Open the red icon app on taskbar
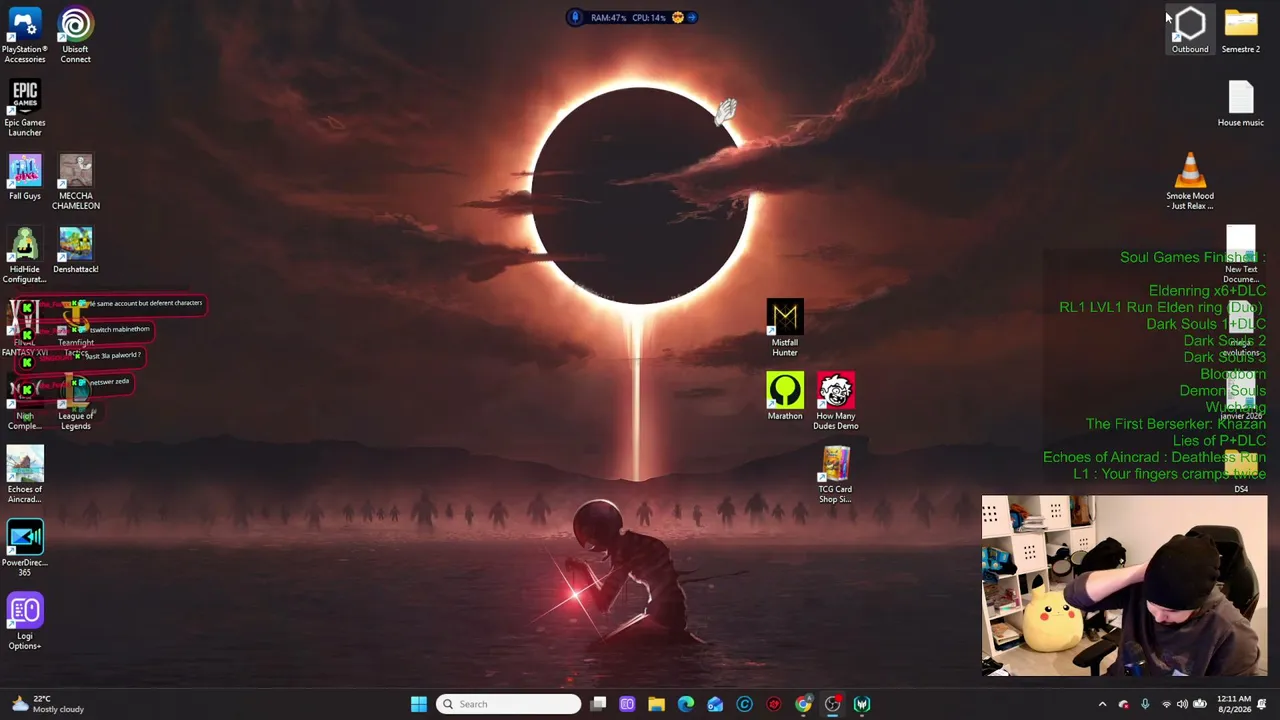Viewport: 1280px width, 720px height. point(774,704)
